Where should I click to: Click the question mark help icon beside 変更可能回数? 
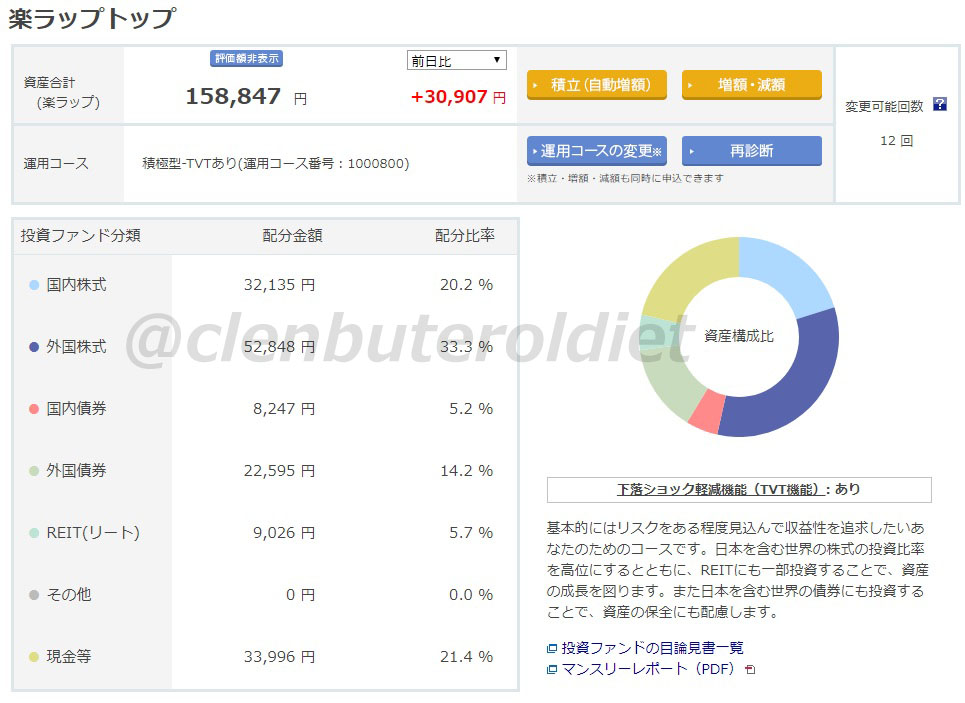940,104
